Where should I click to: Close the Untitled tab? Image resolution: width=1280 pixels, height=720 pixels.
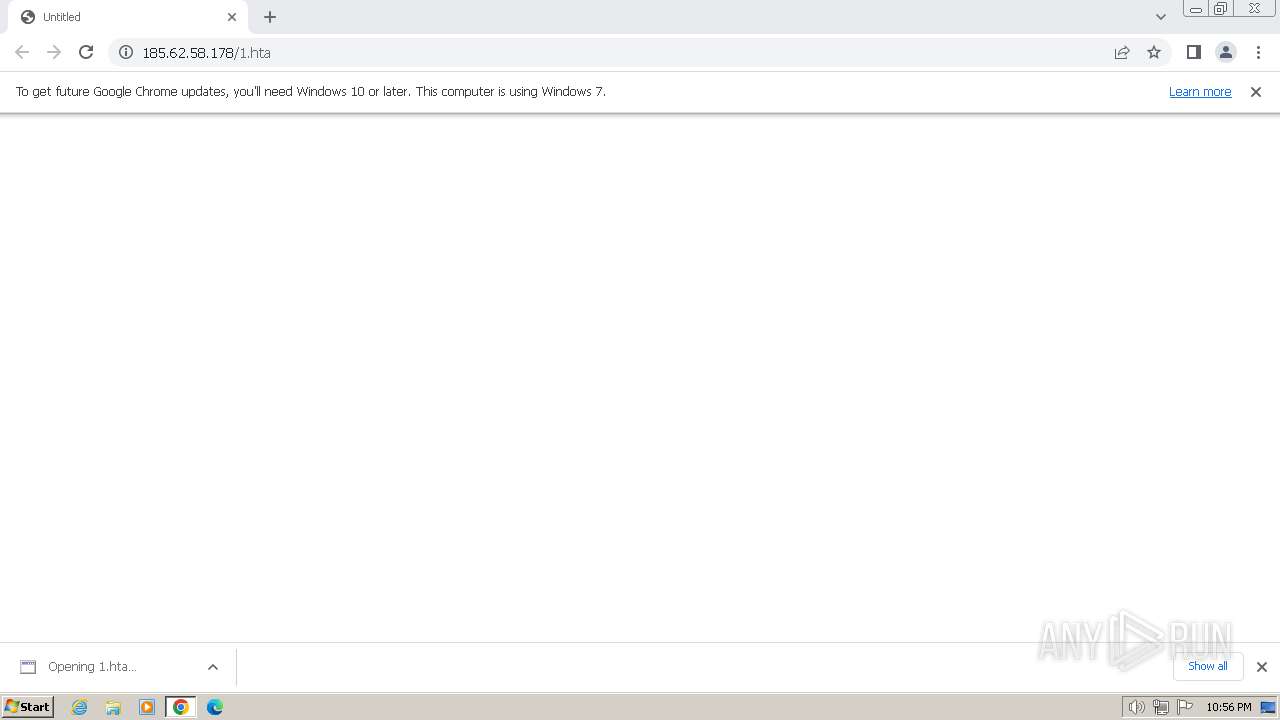click(x=232, y=17)
